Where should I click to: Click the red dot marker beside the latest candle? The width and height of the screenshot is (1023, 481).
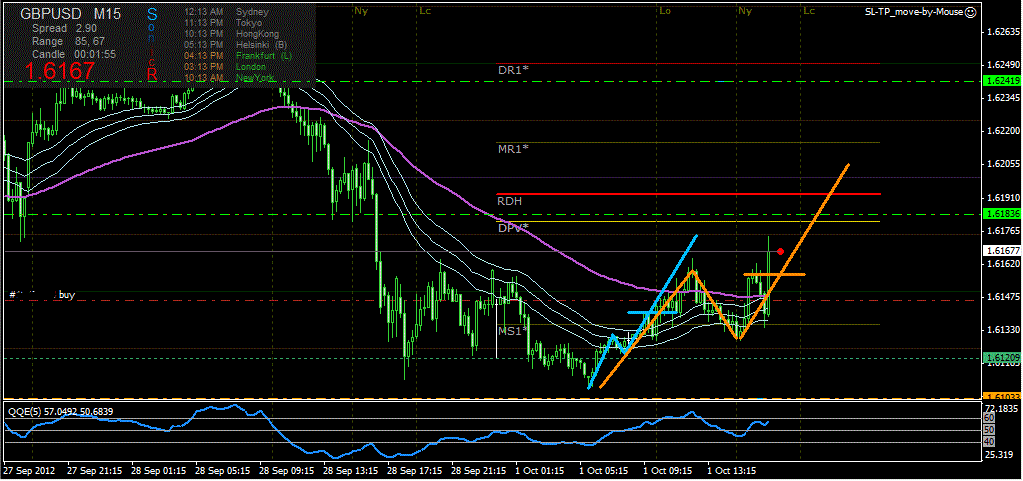click(780, 252)
